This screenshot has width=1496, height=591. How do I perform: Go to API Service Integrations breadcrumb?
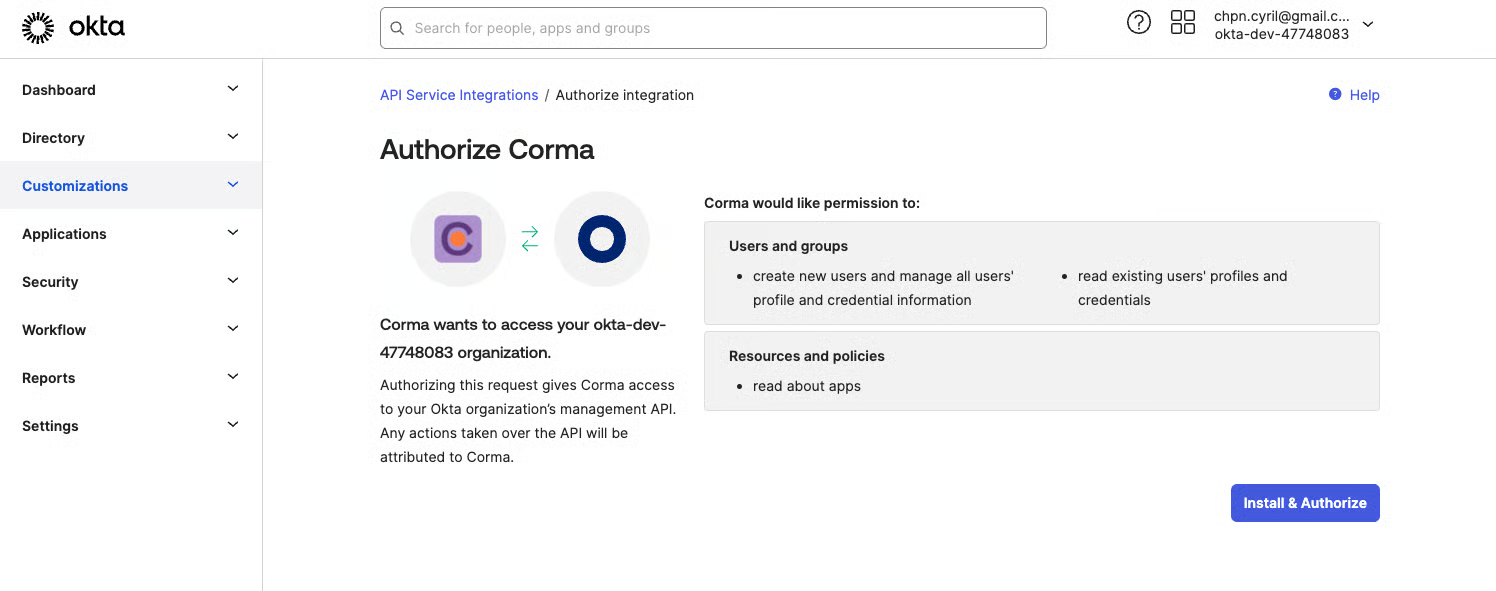coord(459,95)
